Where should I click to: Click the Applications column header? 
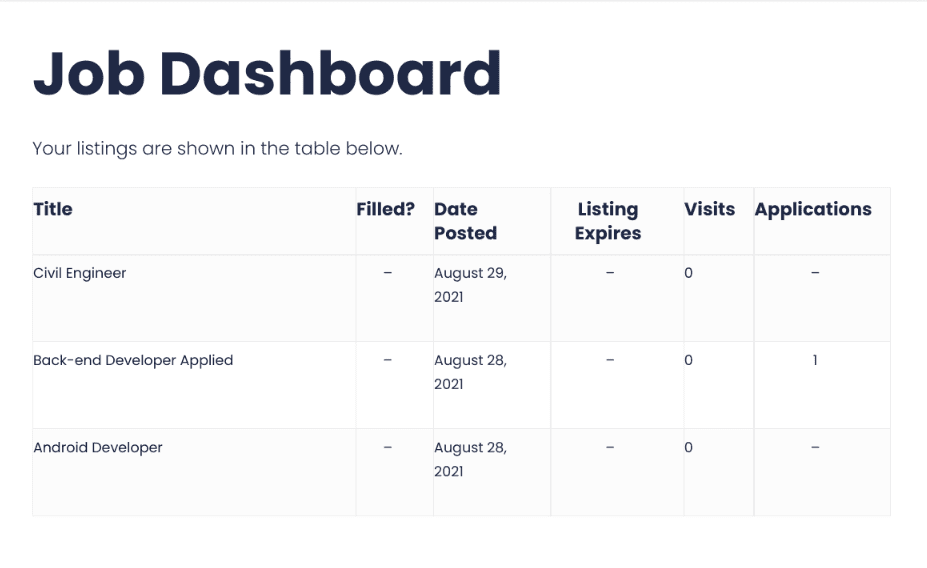pos(813,209)
